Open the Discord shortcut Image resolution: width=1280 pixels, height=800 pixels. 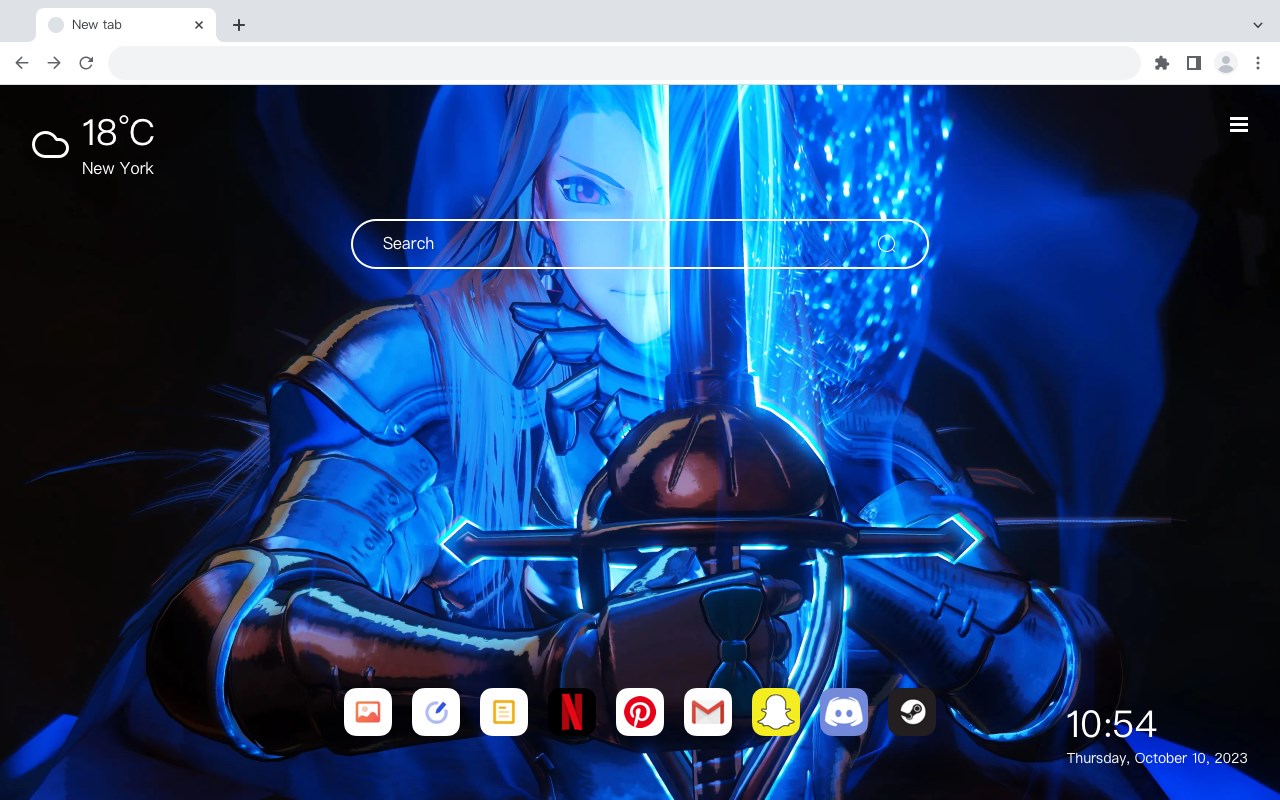(x=844, y=712)
